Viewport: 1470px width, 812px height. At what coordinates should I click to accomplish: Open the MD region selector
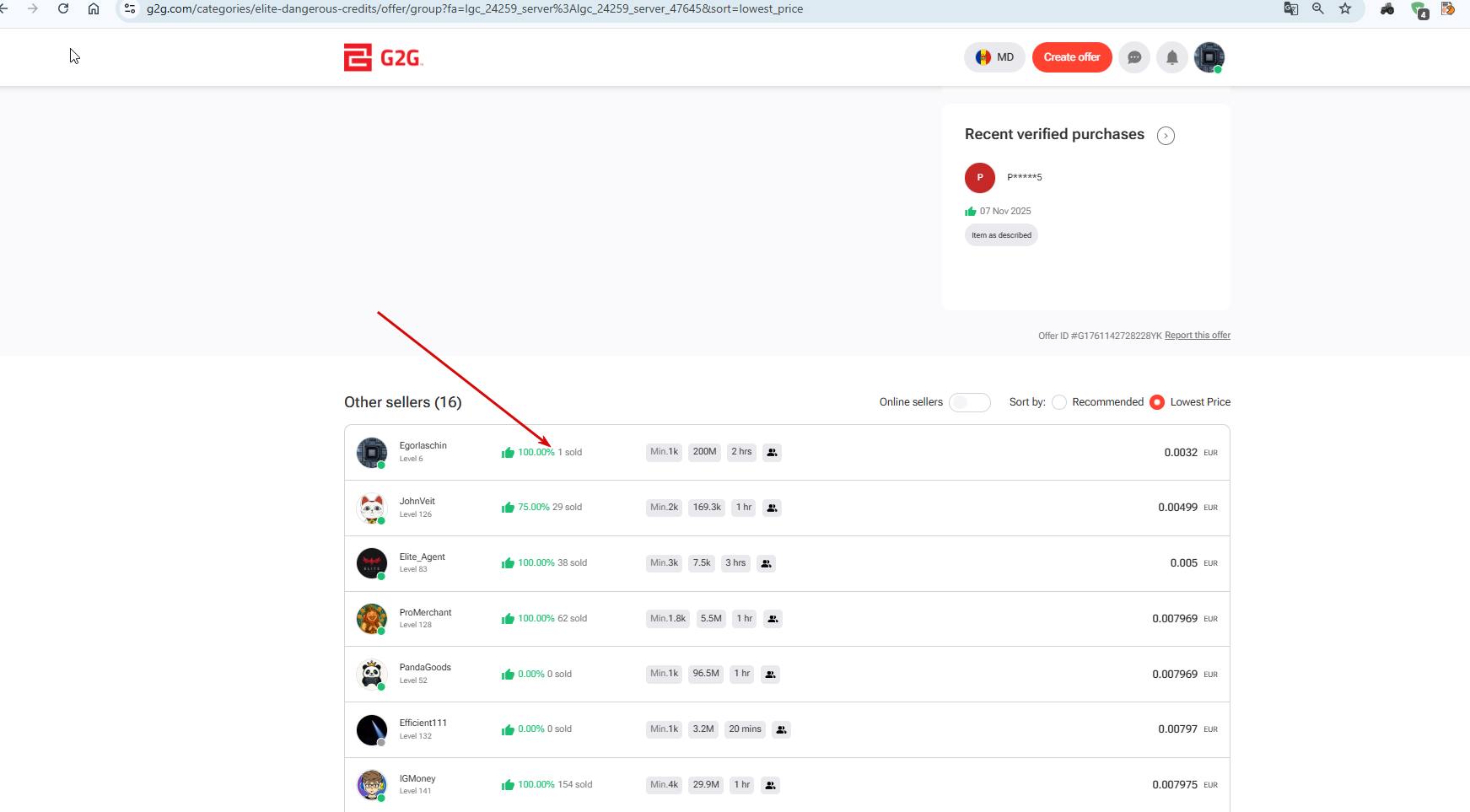pos(994,57)
